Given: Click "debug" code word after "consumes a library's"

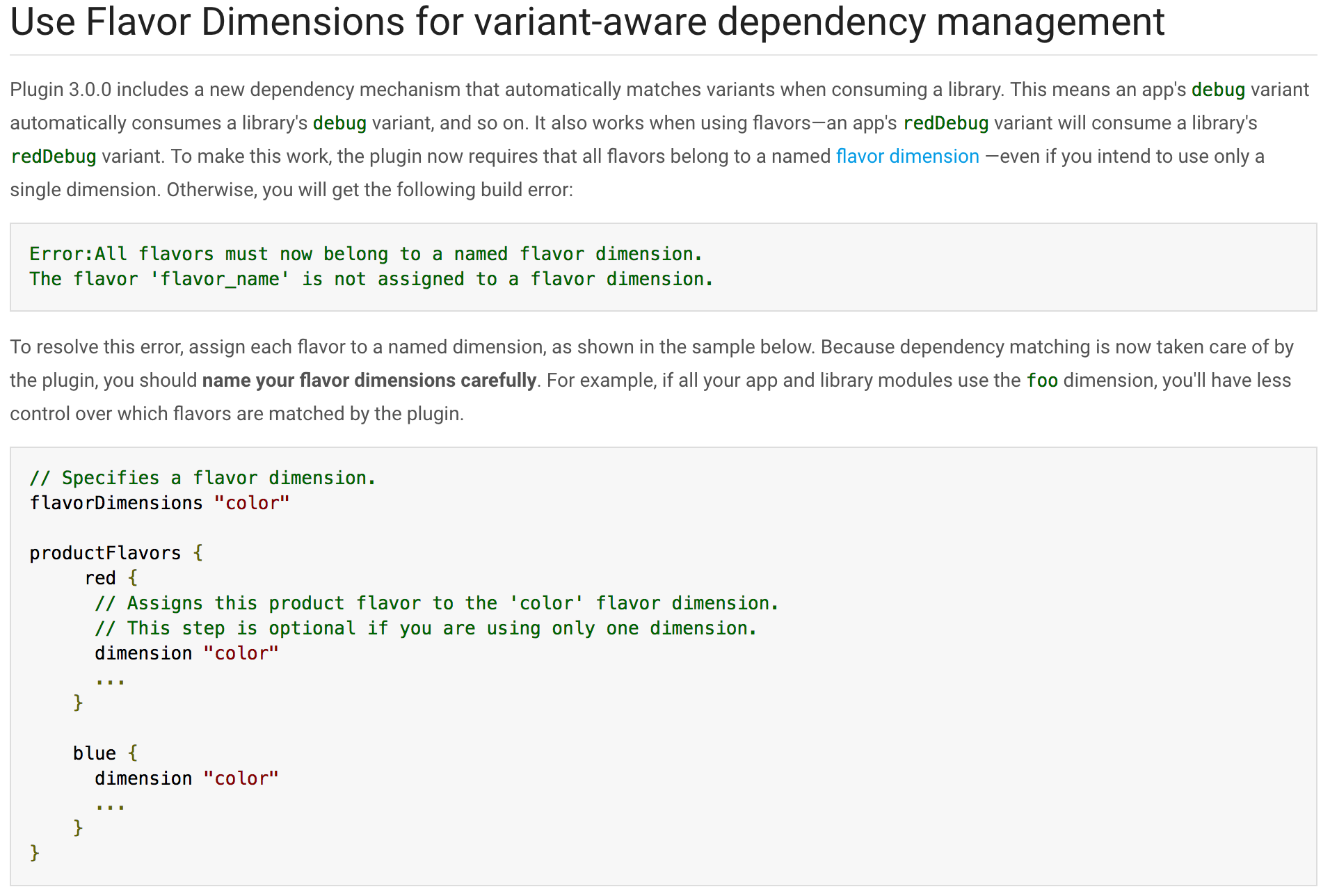Looking at the screenshot, I should pyautogui.click(x=339, y=123).
